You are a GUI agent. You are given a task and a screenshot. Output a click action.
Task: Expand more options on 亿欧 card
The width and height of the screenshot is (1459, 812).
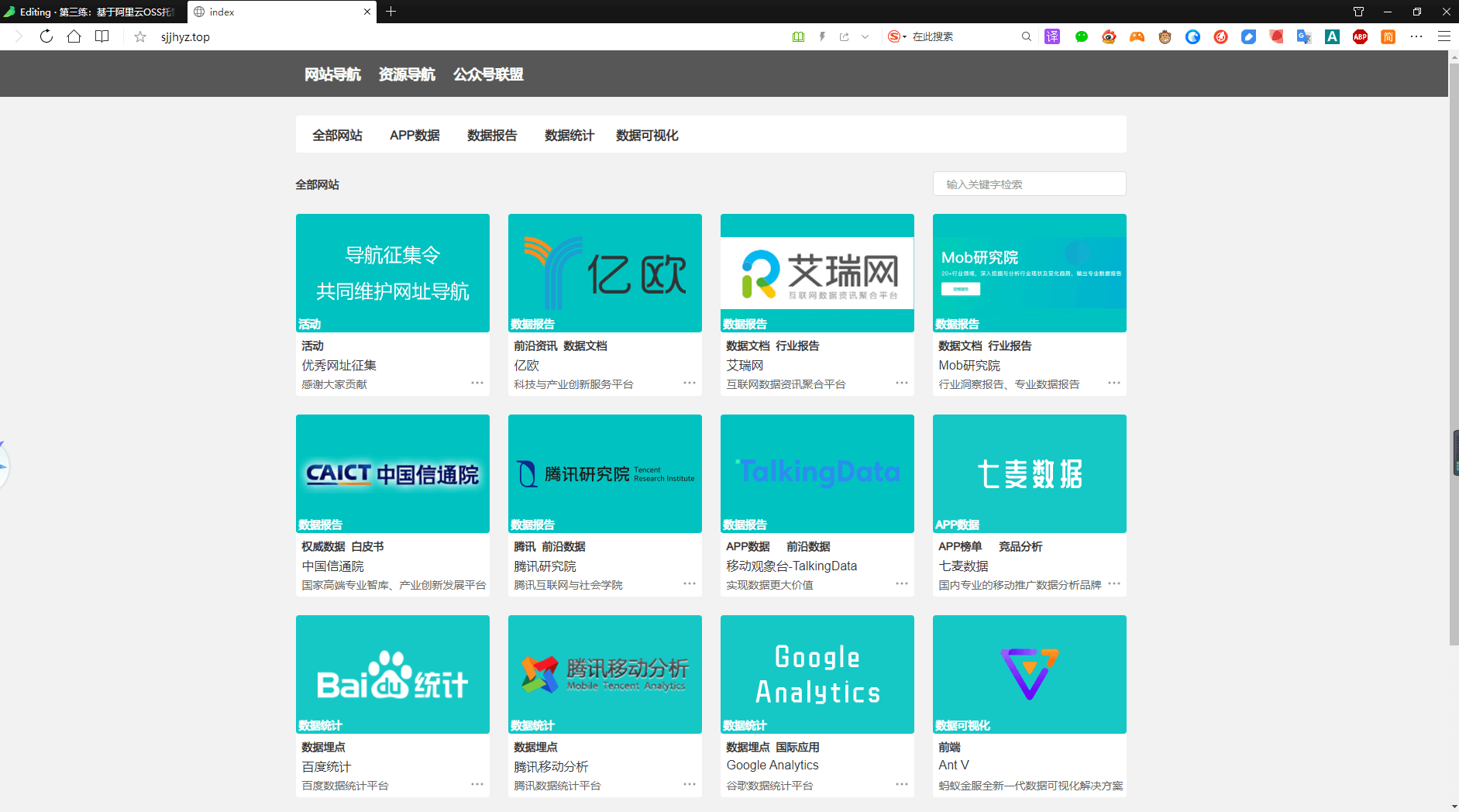(x=690, y=383)
